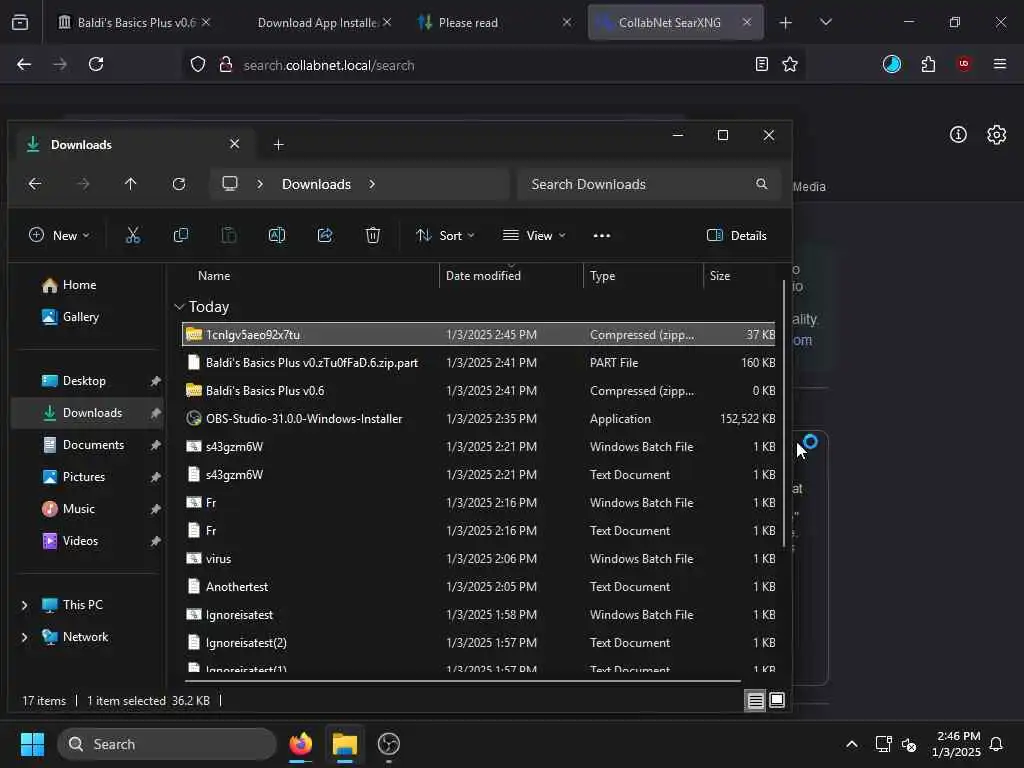Click the Paste clipboard icon in Explorer toolbar
Viewport: 1024px width, 768px height.
coord(229,235)
